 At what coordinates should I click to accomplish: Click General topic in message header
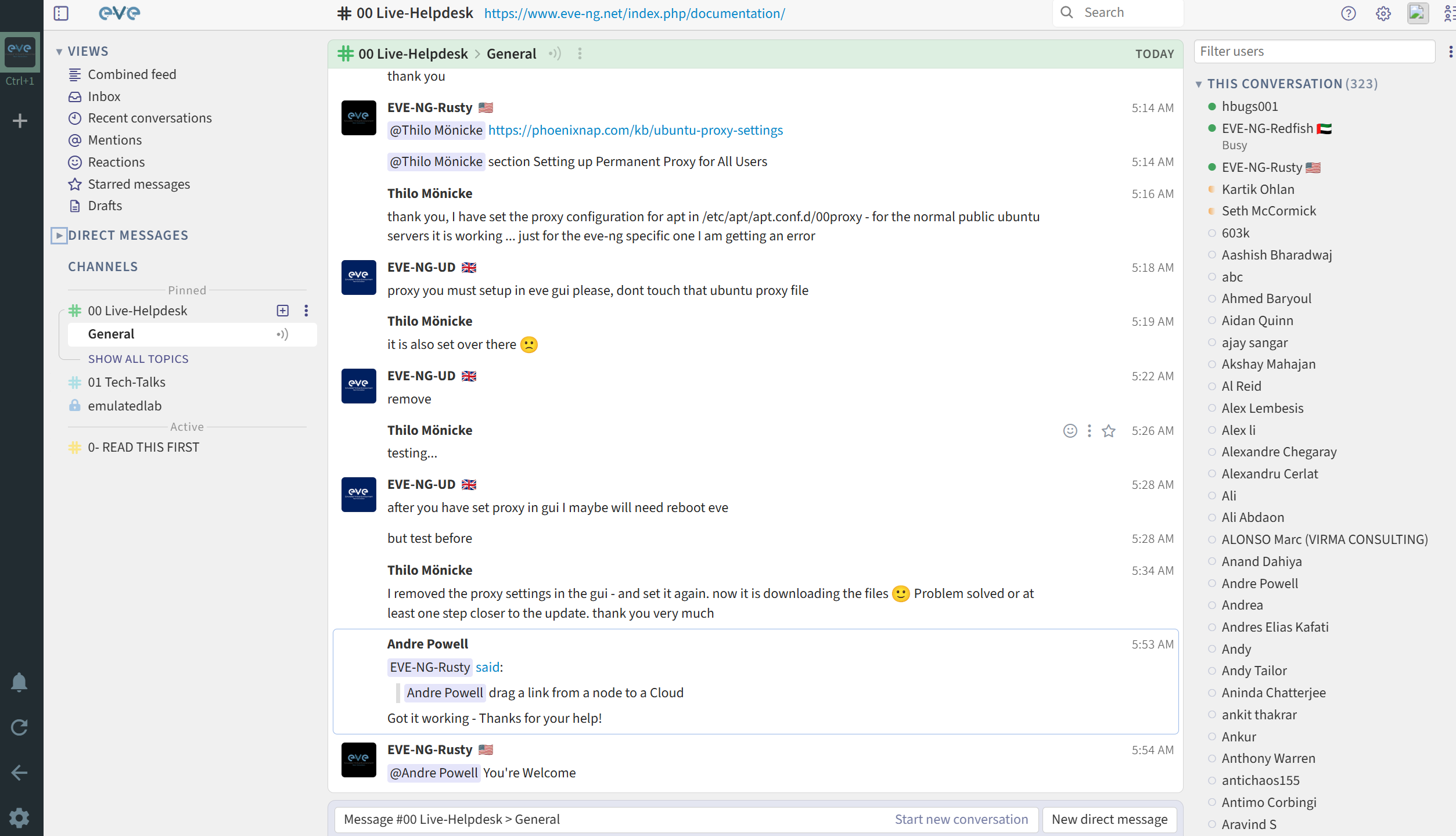pyautogui.click(x=511, y=53)
